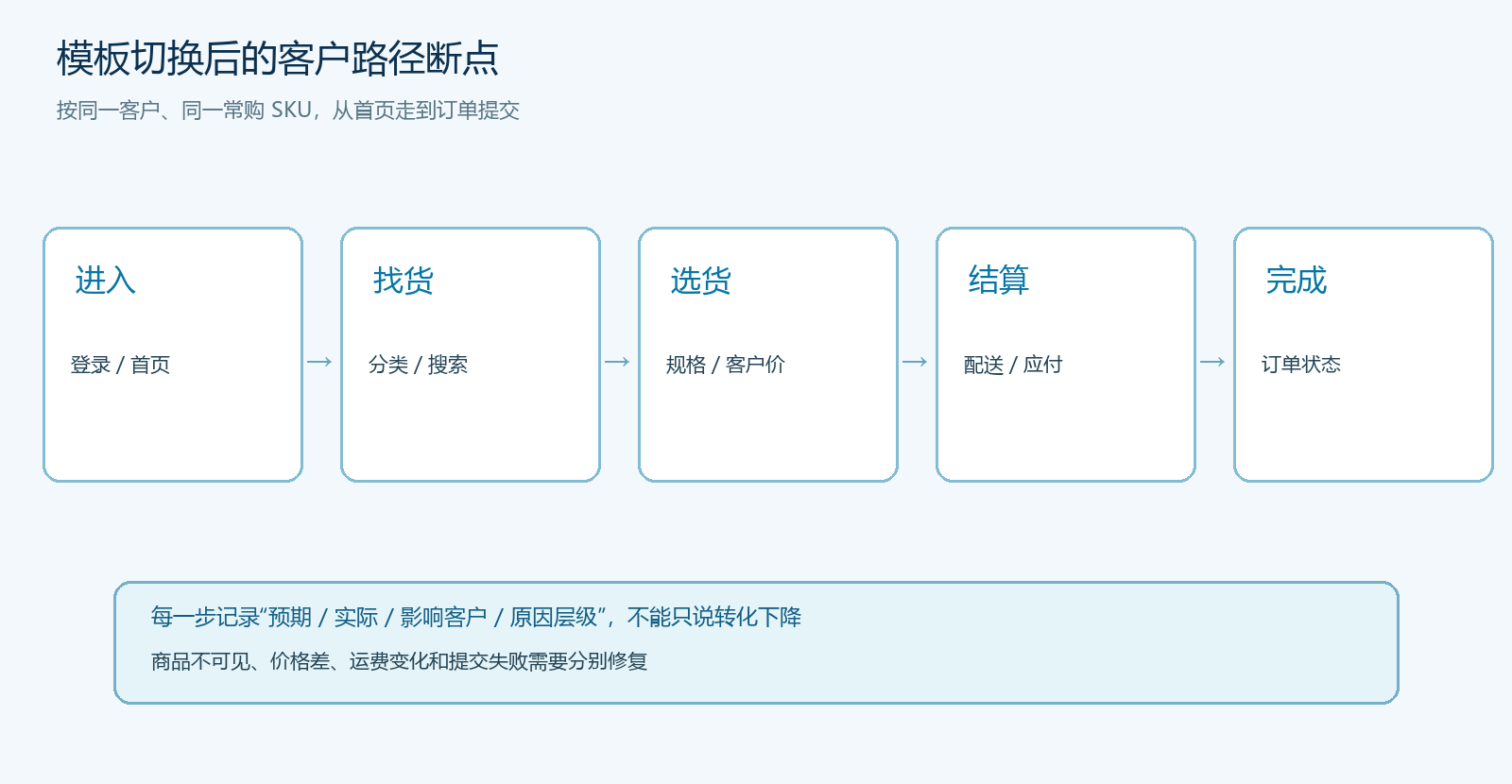The width and height of the screenshot is (1512, 784).
Task: Click the arrow between 结算 and 完成
Action: click(1212, 362)
